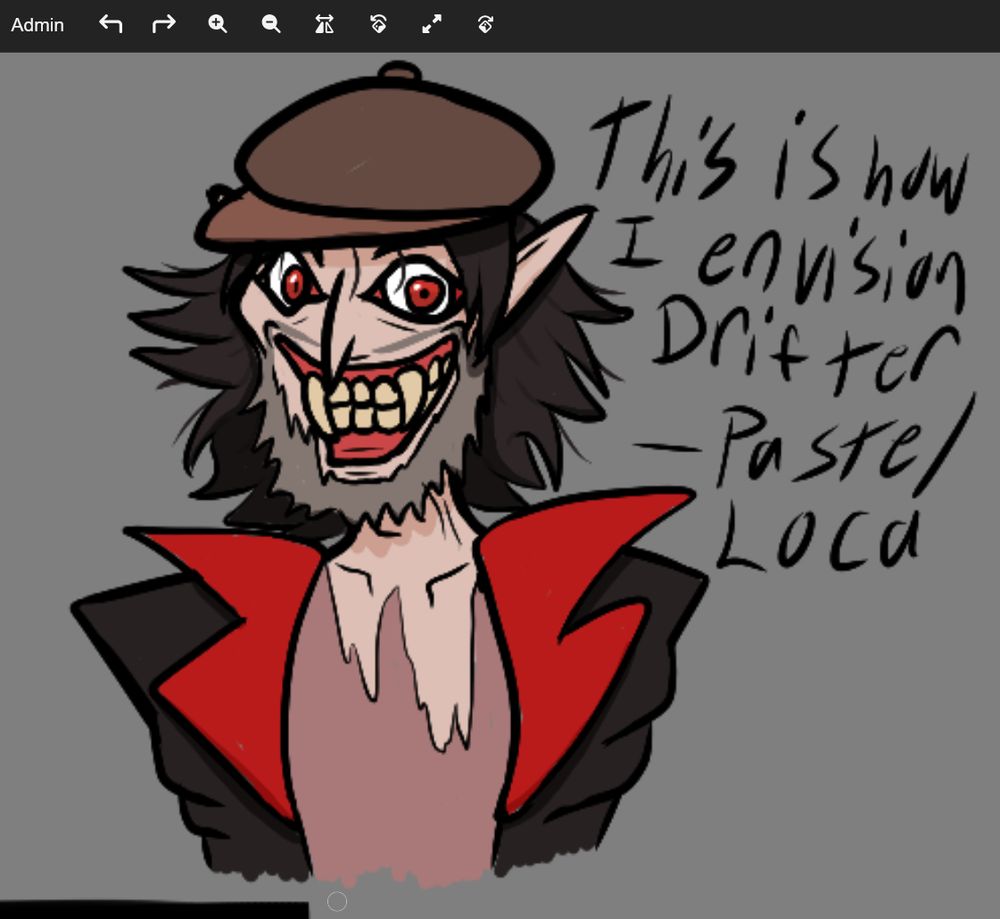The height and width of the screenshot is (919, 1000).
Task: Undo the last stroke
Action: click(110, 24)
